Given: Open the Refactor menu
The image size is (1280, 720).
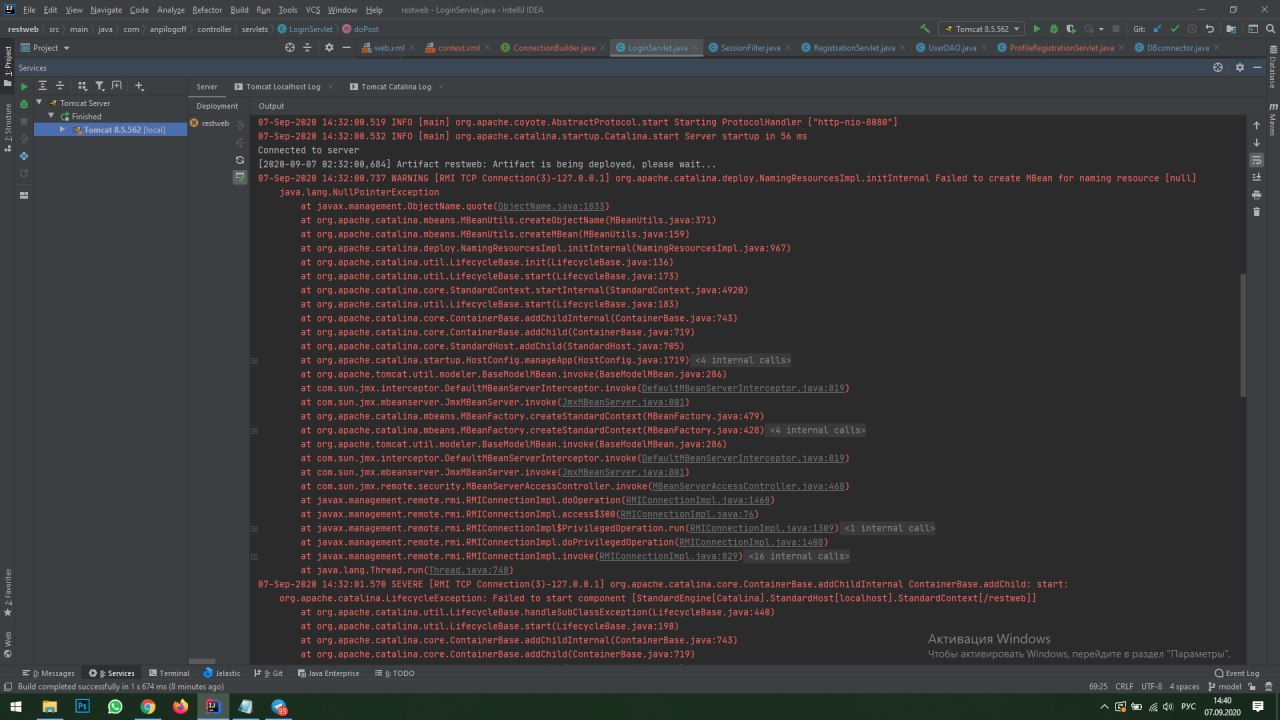Looking at the screenshot, I should click(x=207, y=9).
